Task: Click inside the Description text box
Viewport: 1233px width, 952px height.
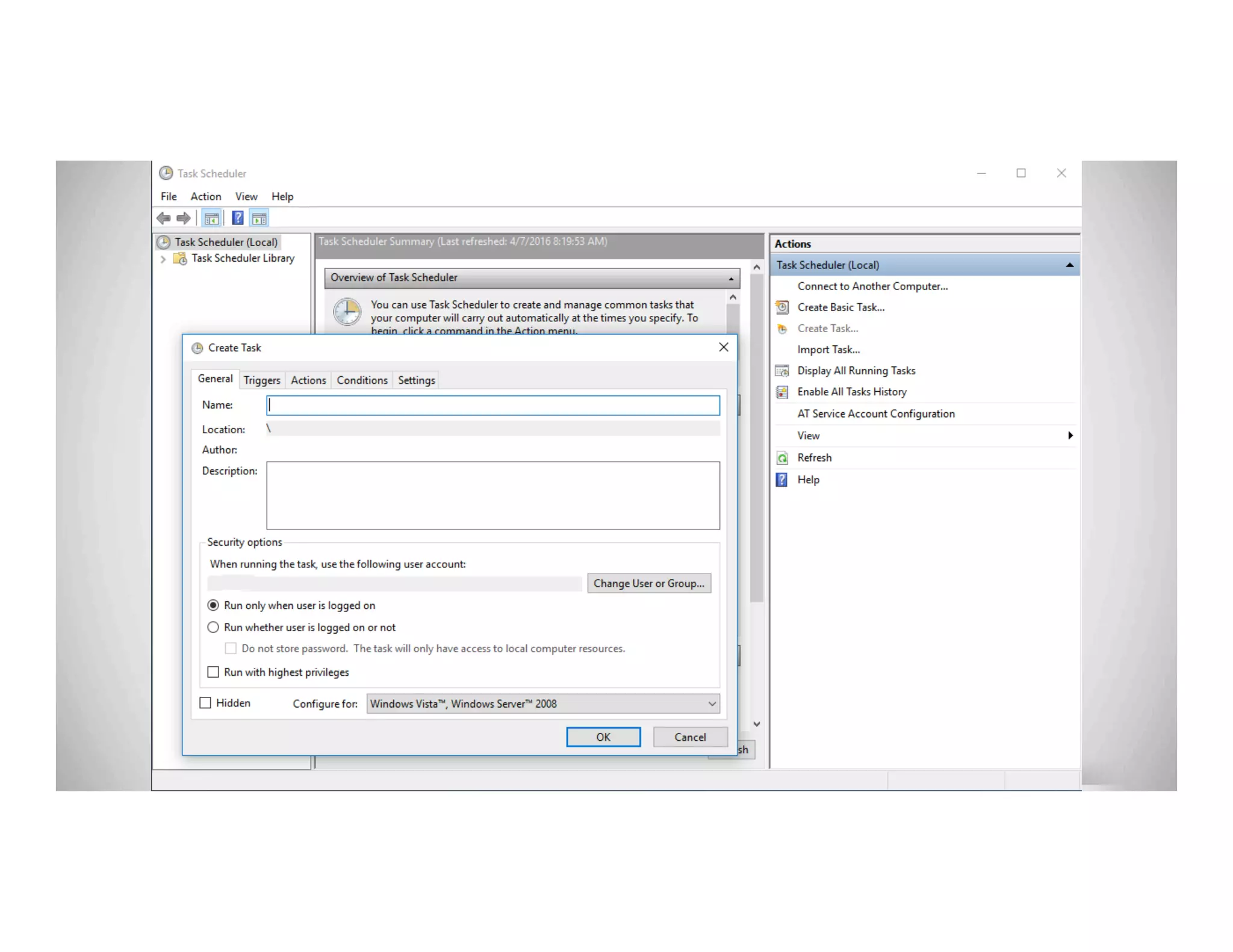Action: [492, 495]
